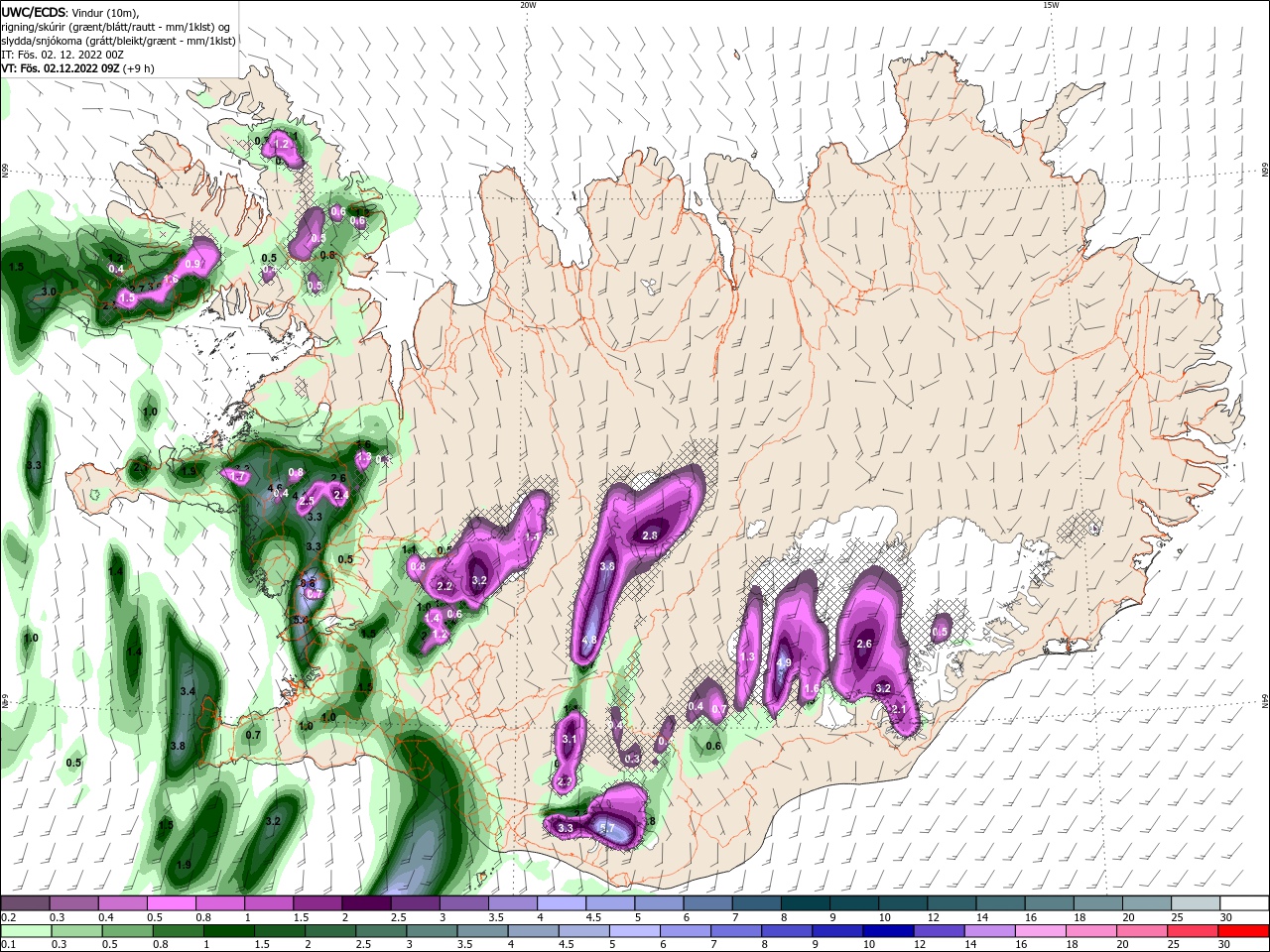The image size is (1270, 952).
Task: Pick the red-pink 25 rain legend swatch
Action: 1194,930
